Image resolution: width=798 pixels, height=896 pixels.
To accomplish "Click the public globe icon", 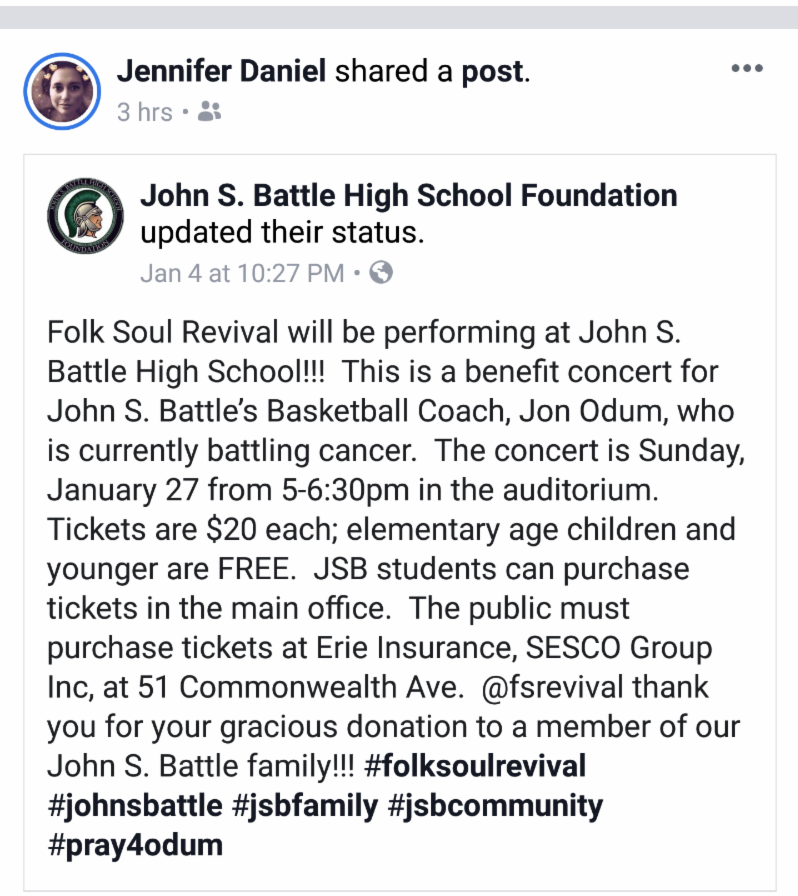I will click(x=381, y=272).
